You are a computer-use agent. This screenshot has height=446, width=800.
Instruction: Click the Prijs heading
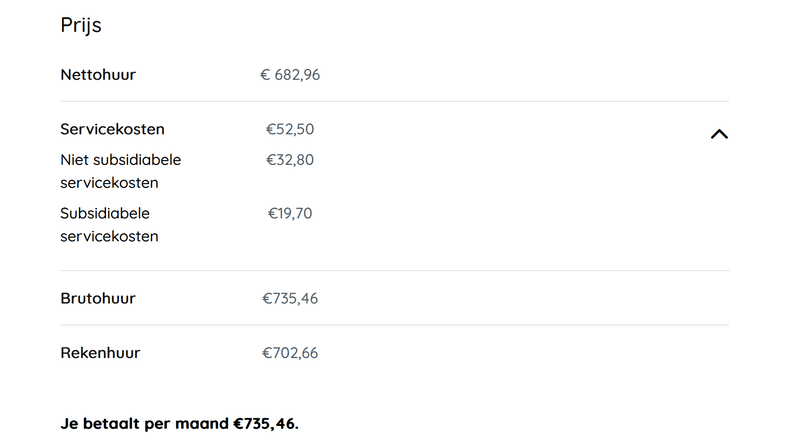(81, 25)
